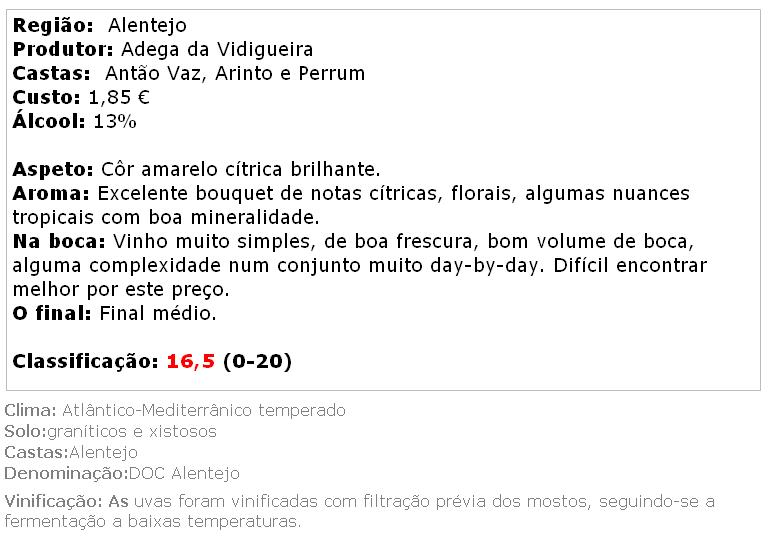Click the tropicais com boa mineralidade text
The image size is (769, 539).
[166, 218]
